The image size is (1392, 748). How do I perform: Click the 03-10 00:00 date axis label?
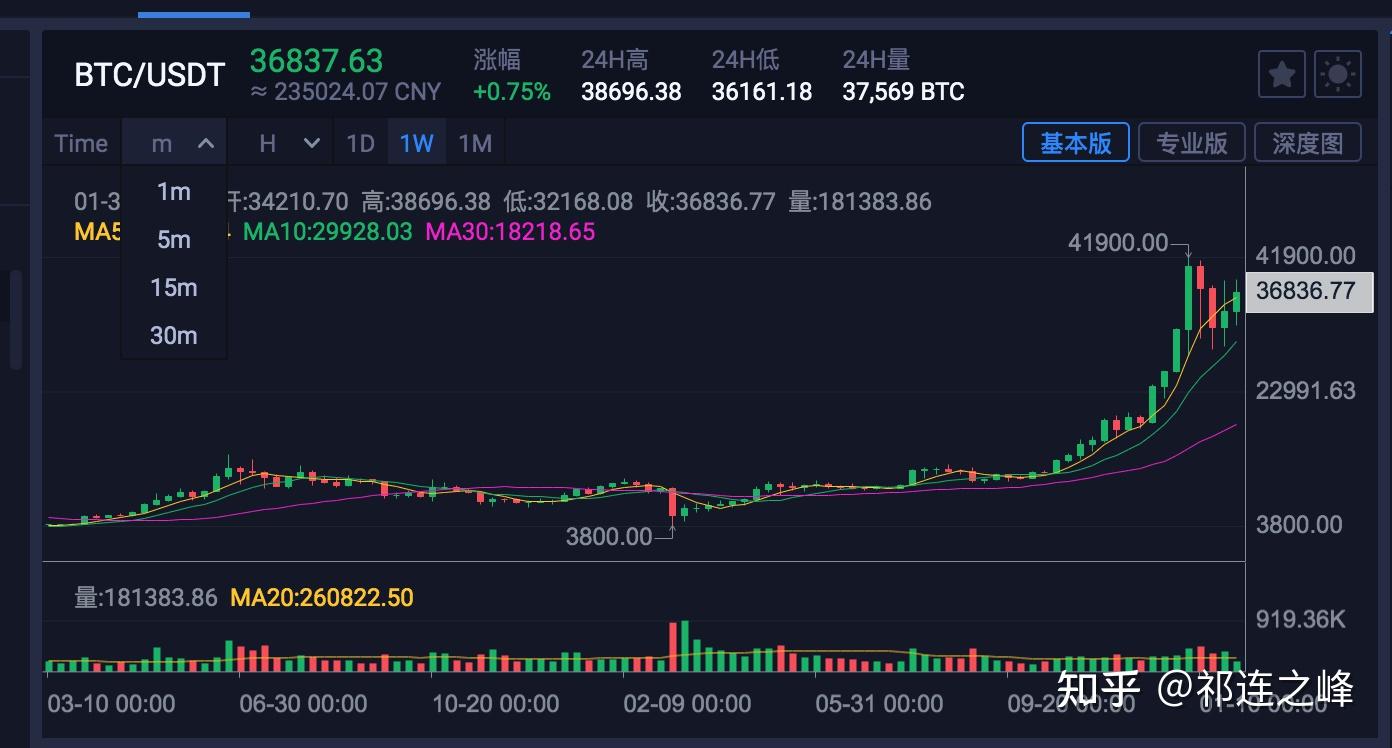pos(111,704)
